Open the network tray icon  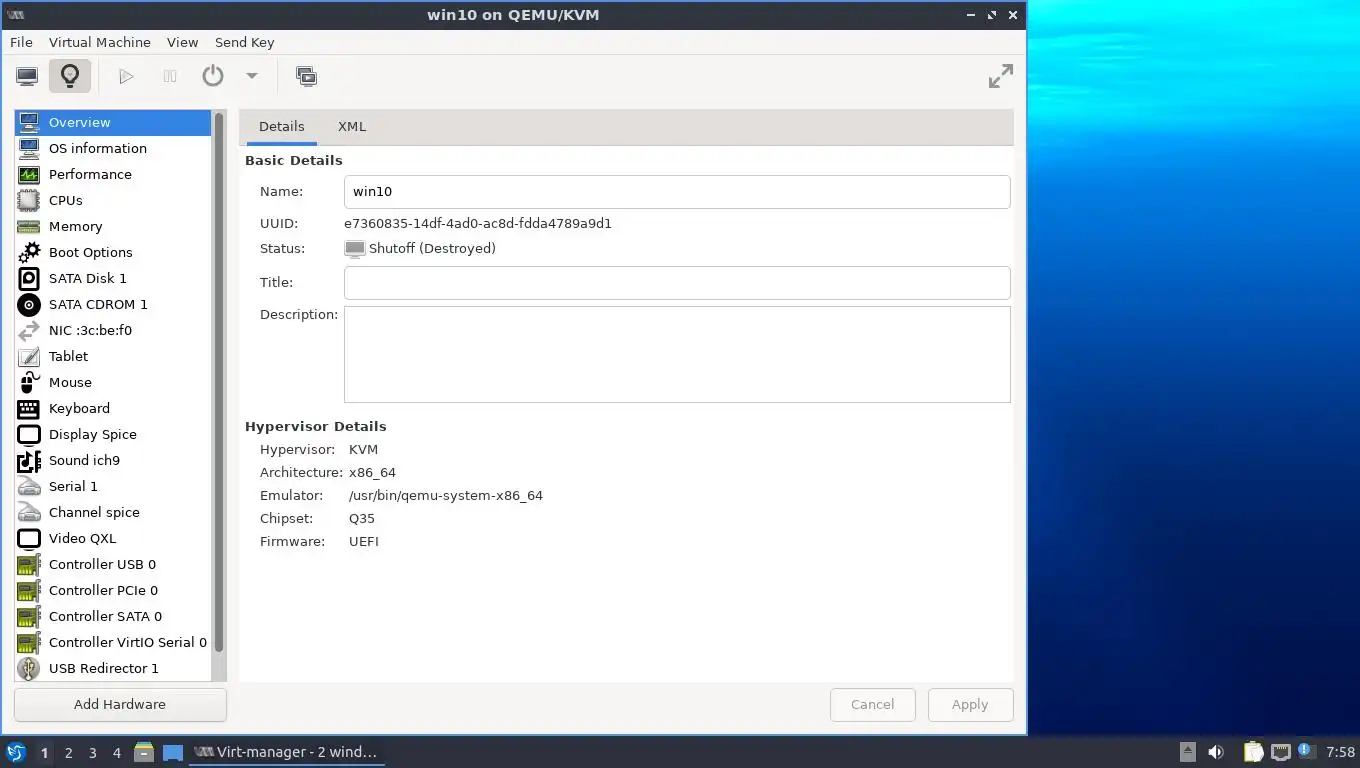pos(1281,752)
